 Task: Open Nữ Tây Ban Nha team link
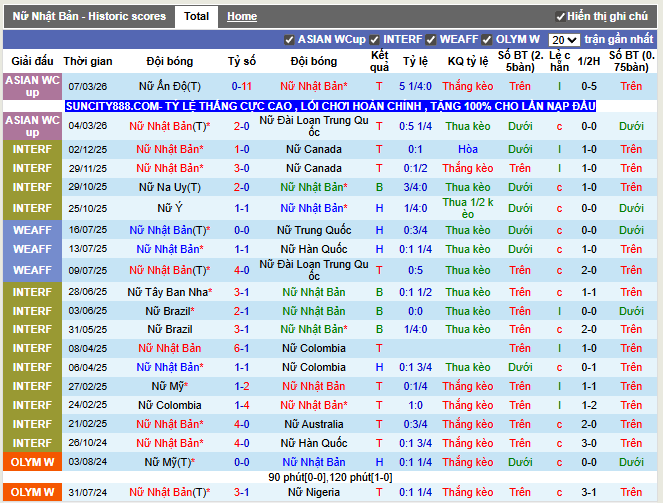tap(168, 292)
